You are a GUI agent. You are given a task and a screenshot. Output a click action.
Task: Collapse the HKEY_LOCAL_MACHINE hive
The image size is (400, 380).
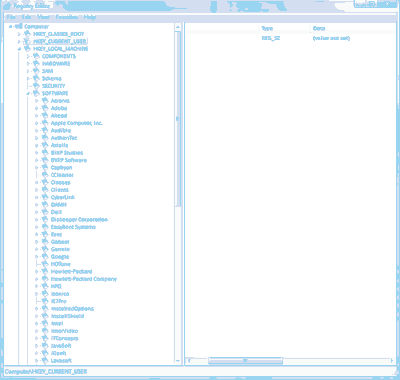pos(19,49)
